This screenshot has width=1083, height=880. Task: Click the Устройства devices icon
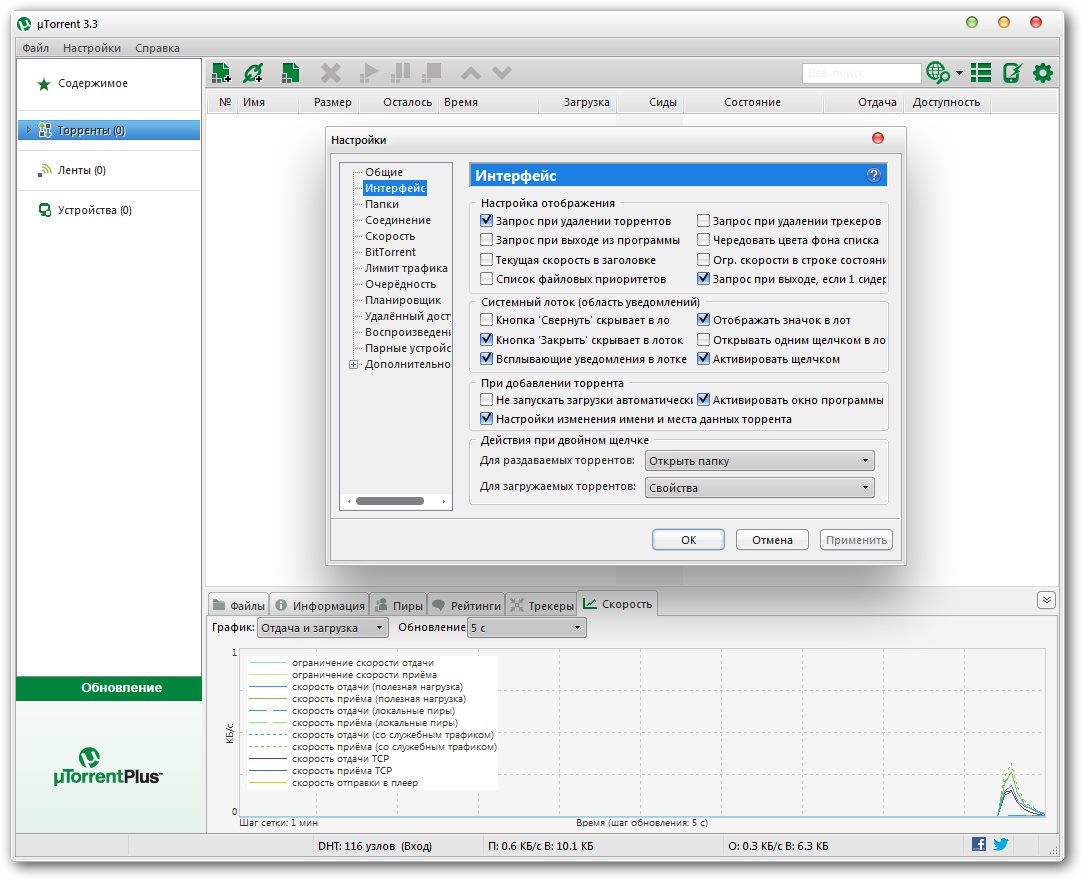tap(45, 210)
